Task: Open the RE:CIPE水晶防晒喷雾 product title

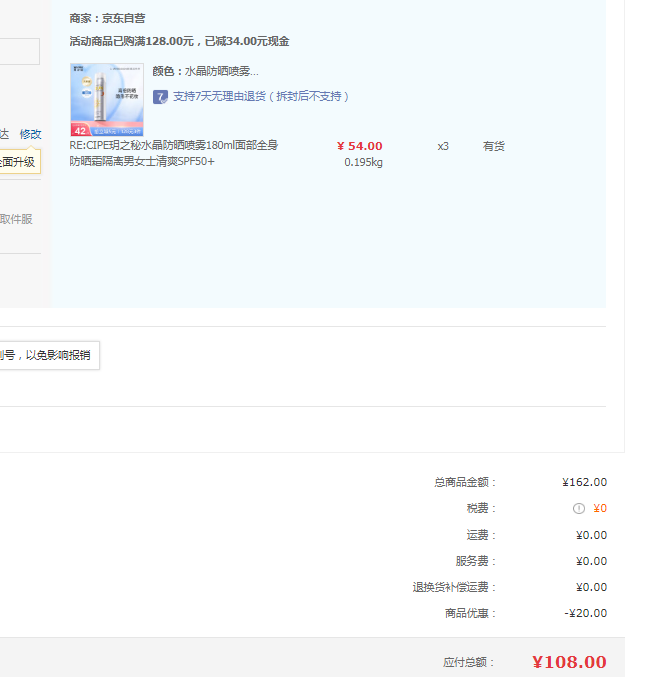Action: (174, 153)
